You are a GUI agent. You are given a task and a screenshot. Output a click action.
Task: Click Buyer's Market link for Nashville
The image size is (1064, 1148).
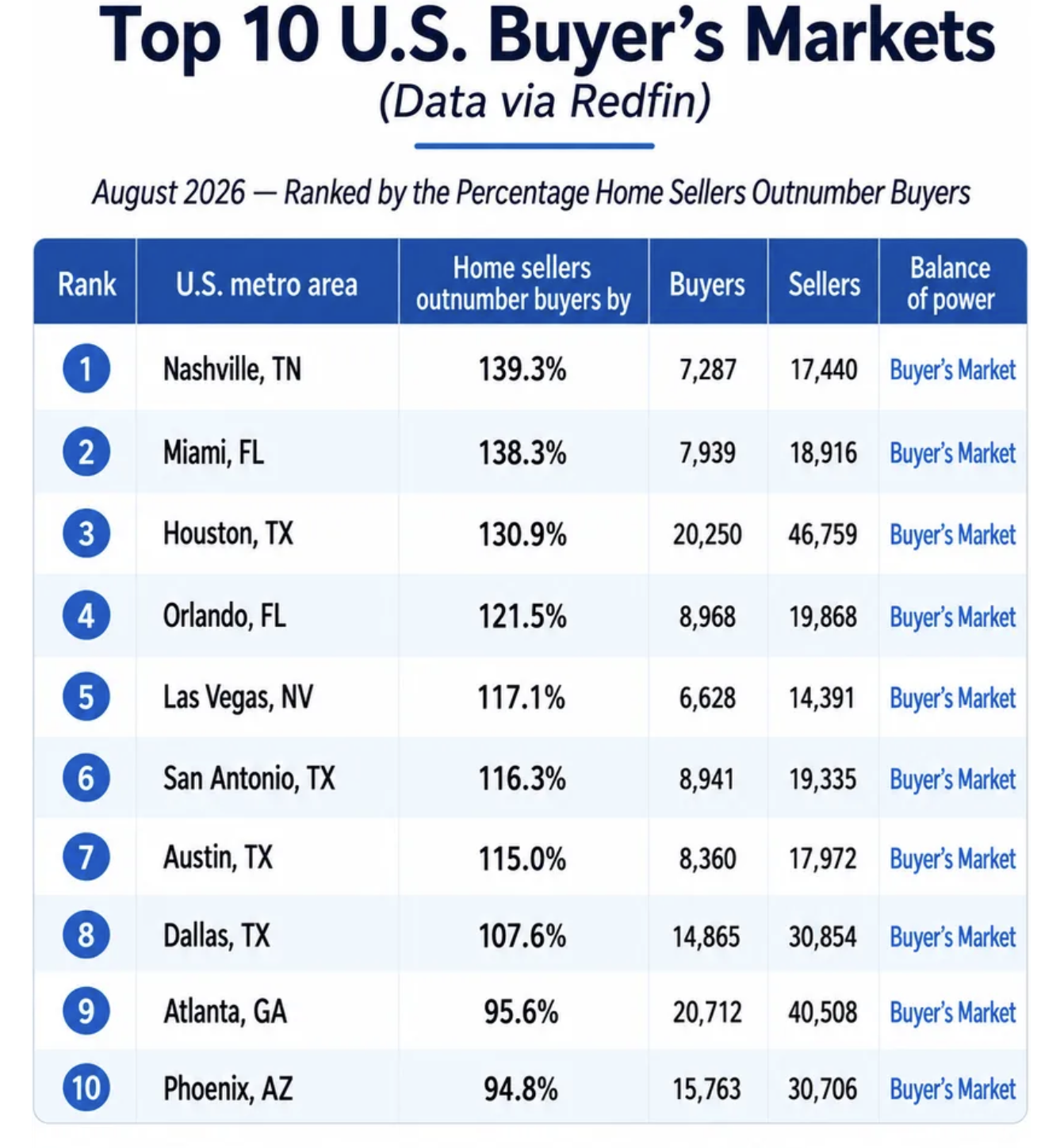point(952,369)
